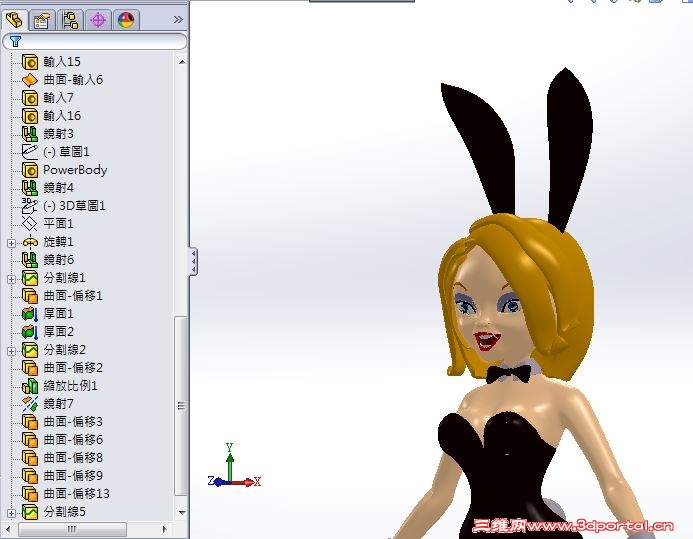Open the DimXpertManager tab

(98, 20)
